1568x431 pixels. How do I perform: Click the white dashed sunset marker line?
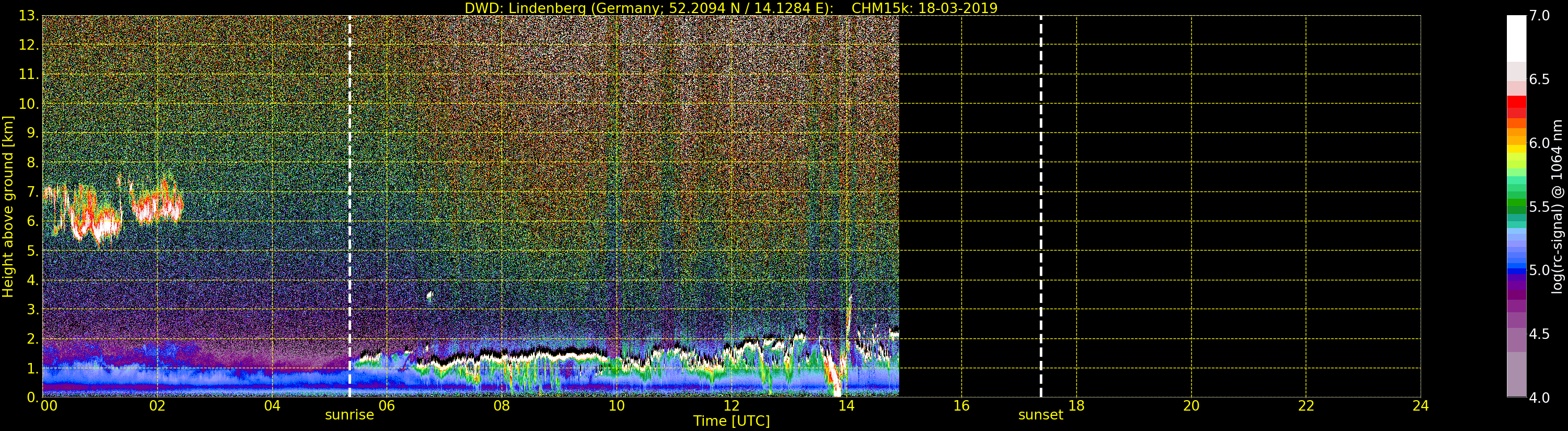pyautogui.click(x=1041, y=183)
